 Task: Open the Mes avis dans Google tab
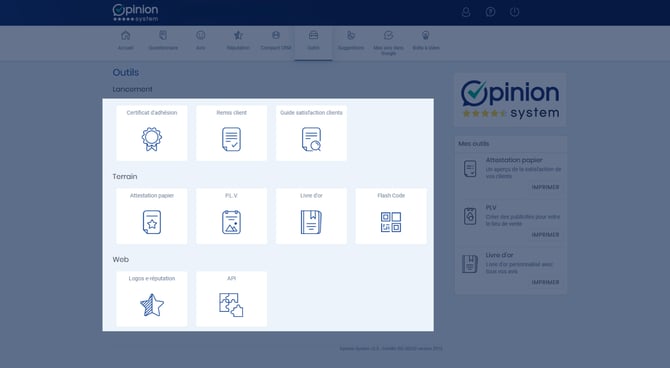388,43
